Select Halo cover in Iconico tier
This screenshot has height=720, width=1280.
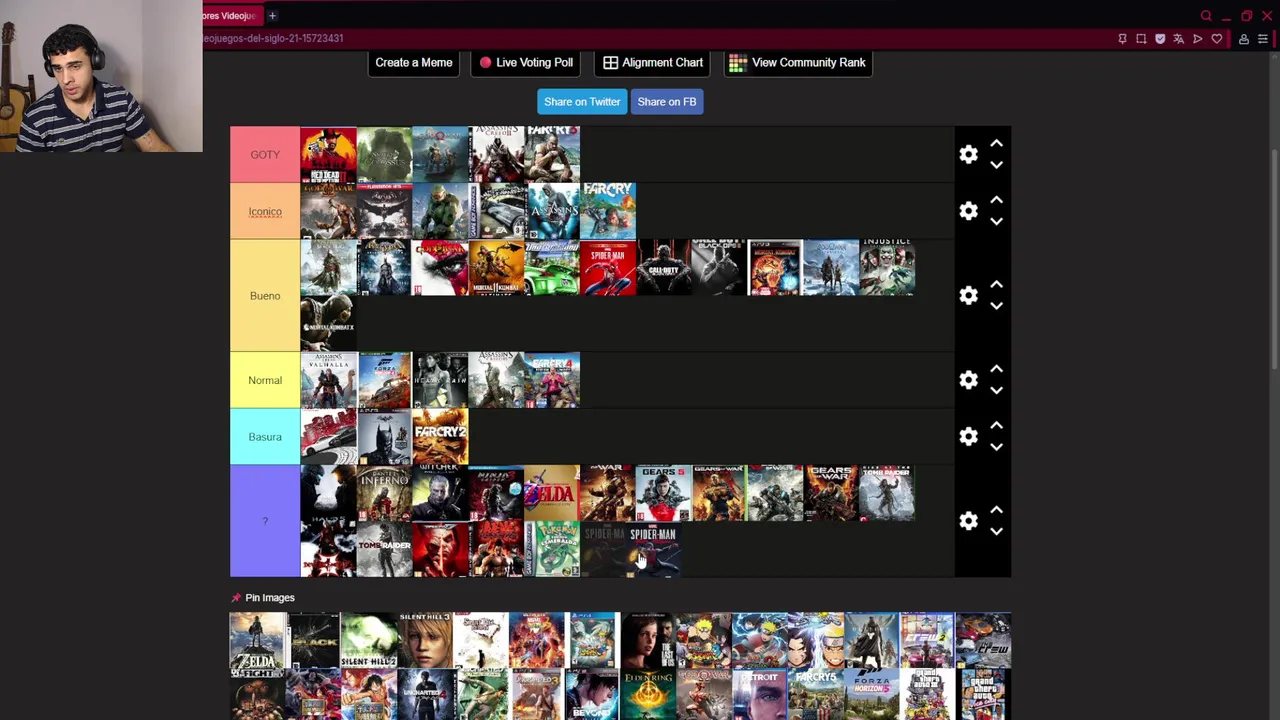[x=440, y=211]
